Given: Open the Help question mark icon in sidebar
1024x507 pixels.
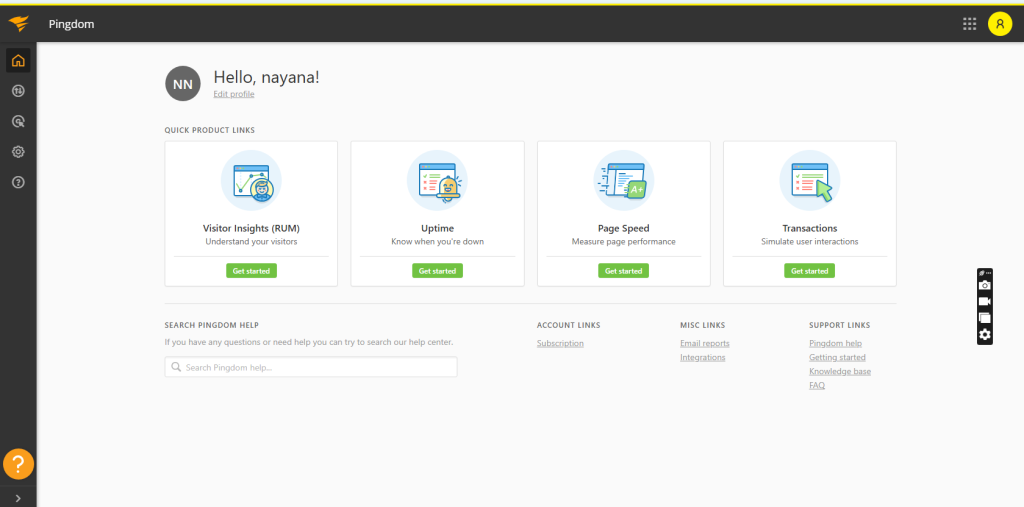Looking at the screenshot, I should point(18,182).
